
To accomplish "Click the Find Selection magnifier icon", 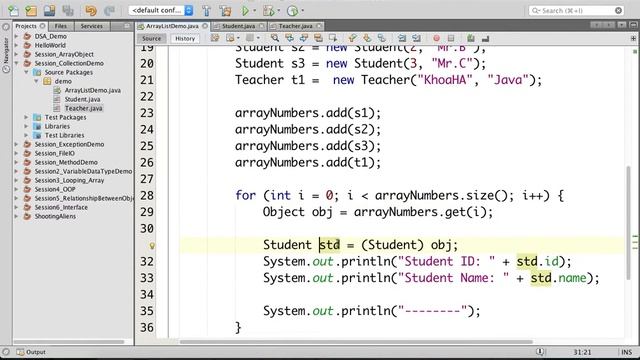I will coord(275,38).
